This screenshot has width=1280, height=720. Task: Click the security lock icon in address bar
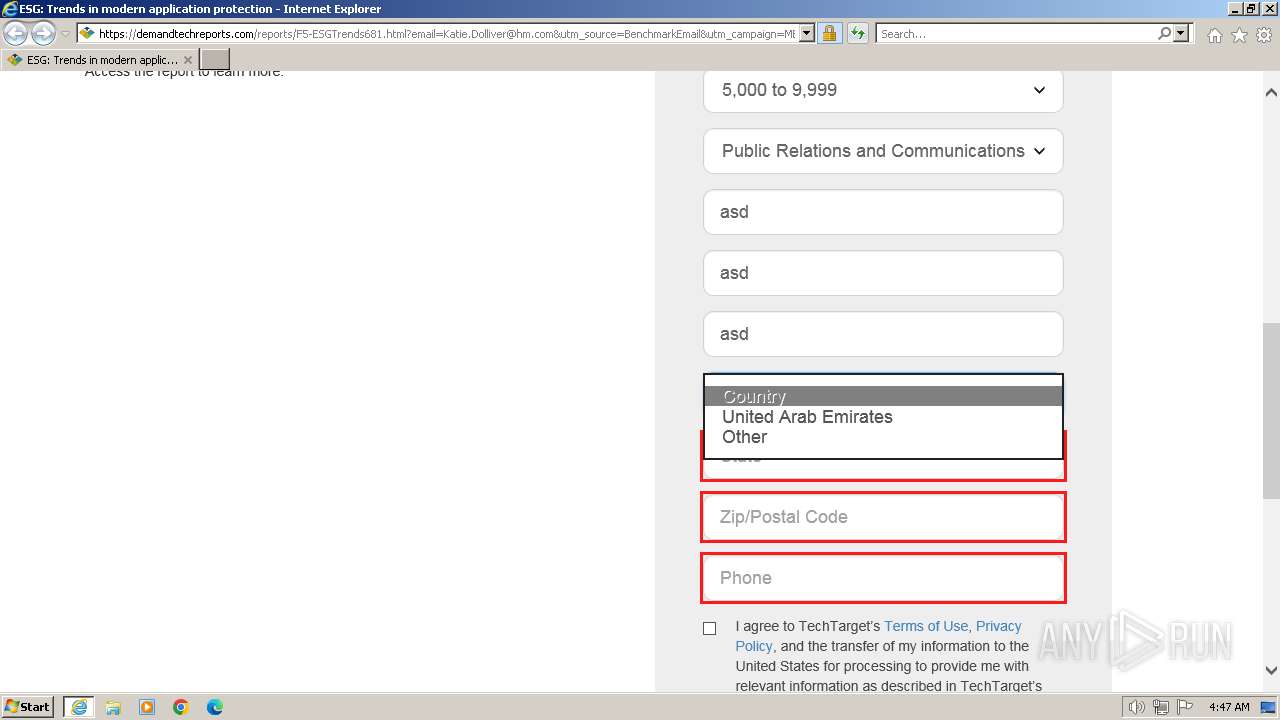coord(829,33)
